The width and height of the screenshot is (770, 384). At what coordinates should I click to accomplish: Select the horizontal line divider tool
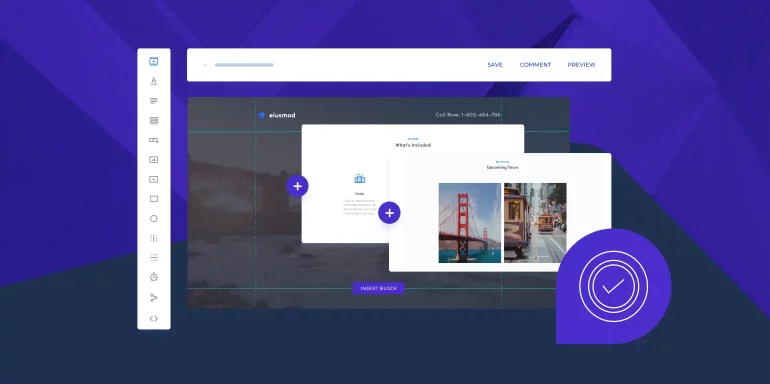tap(154, 257)
